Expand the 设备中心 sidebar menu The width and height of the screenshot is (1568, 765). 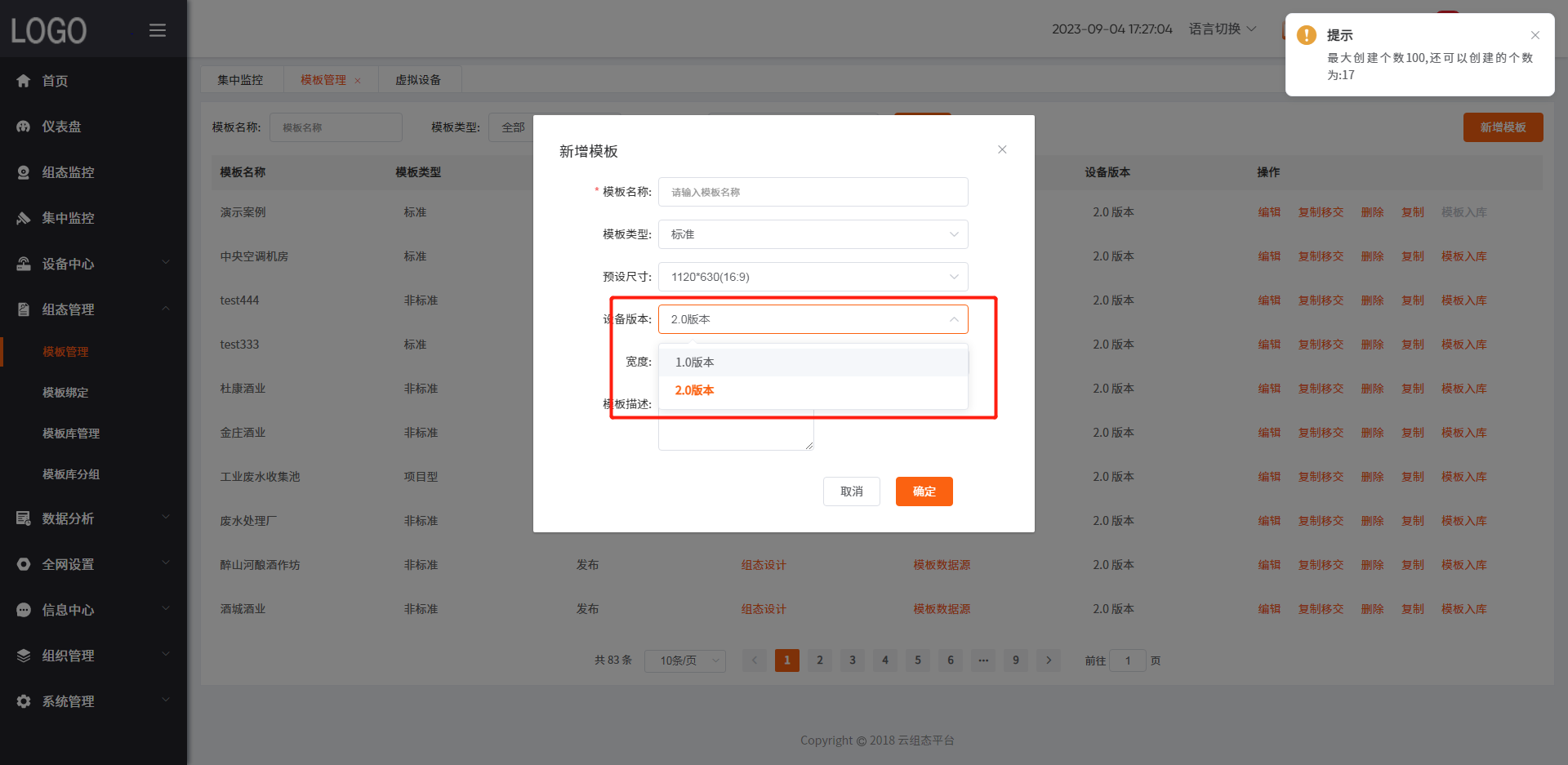click(93, 264)
